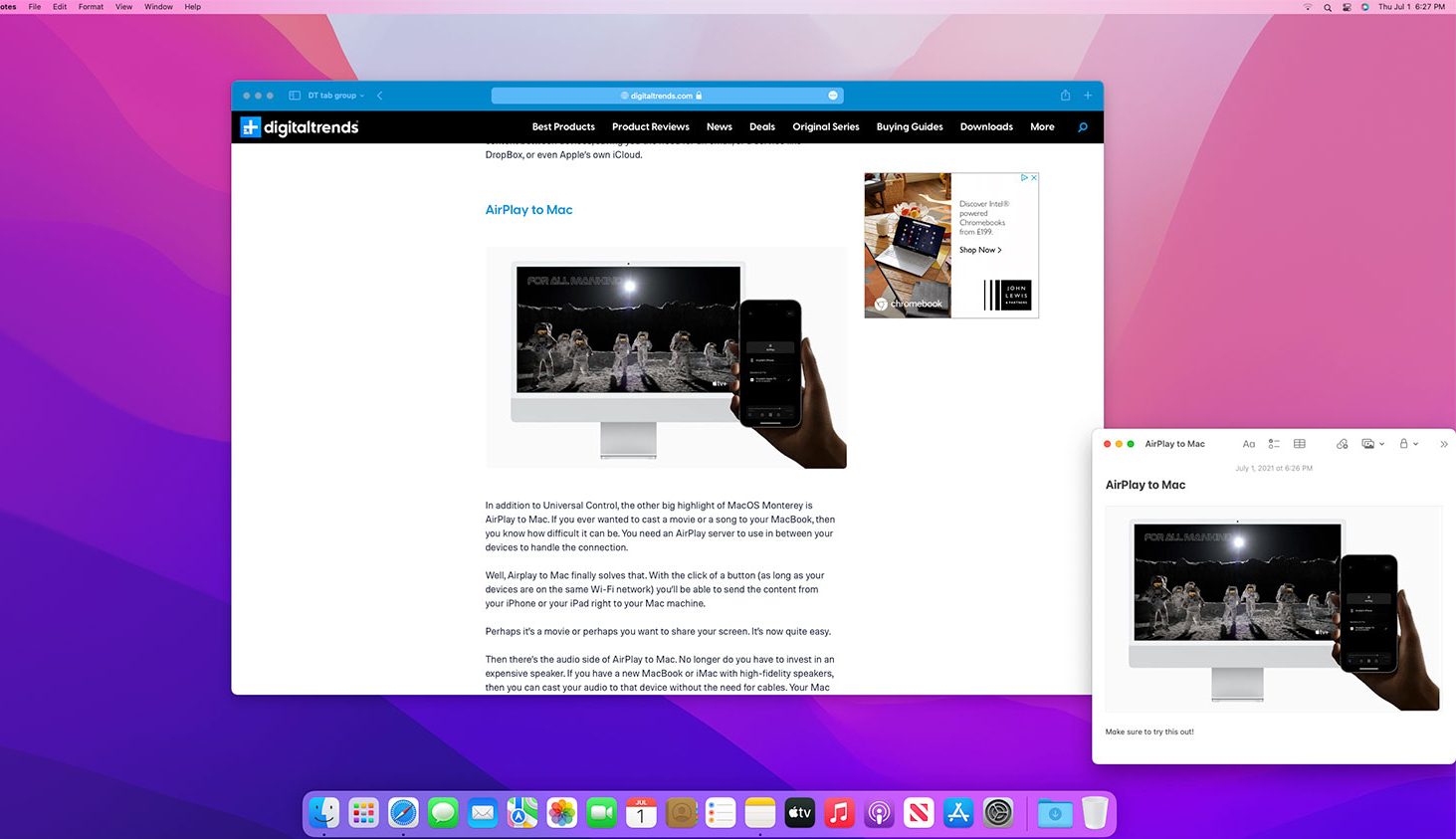Toggle the Safari reader options in address bar

click(833, 95)
